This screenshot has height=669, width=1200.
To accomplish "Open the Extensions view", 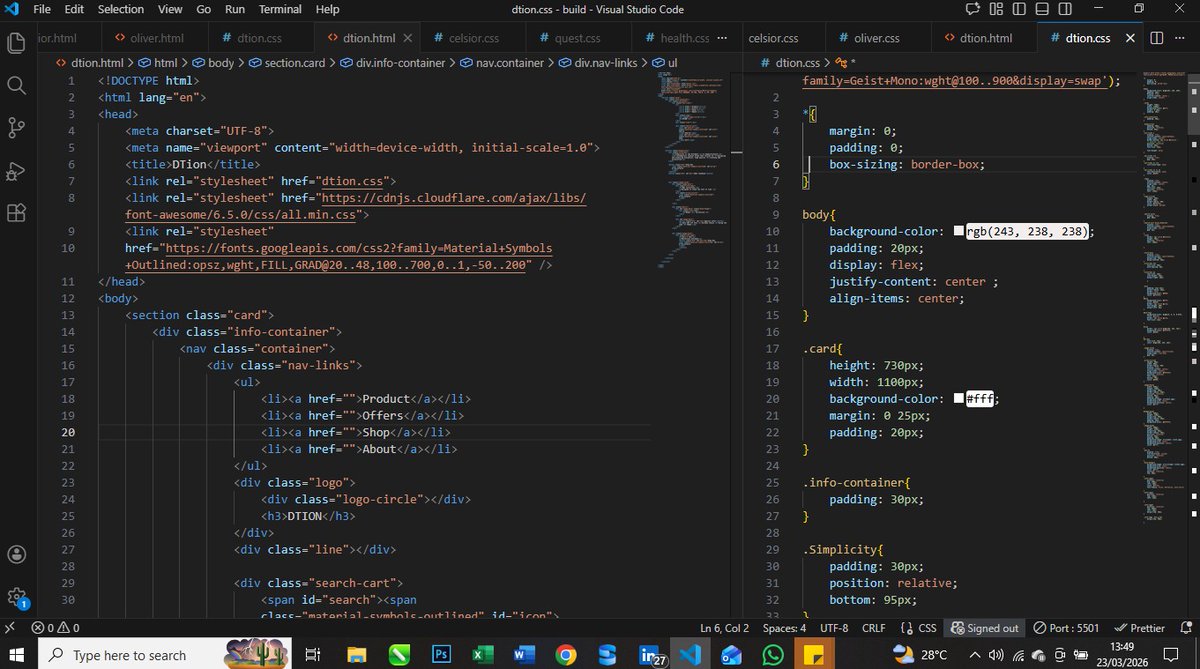I will coord(16,213).
